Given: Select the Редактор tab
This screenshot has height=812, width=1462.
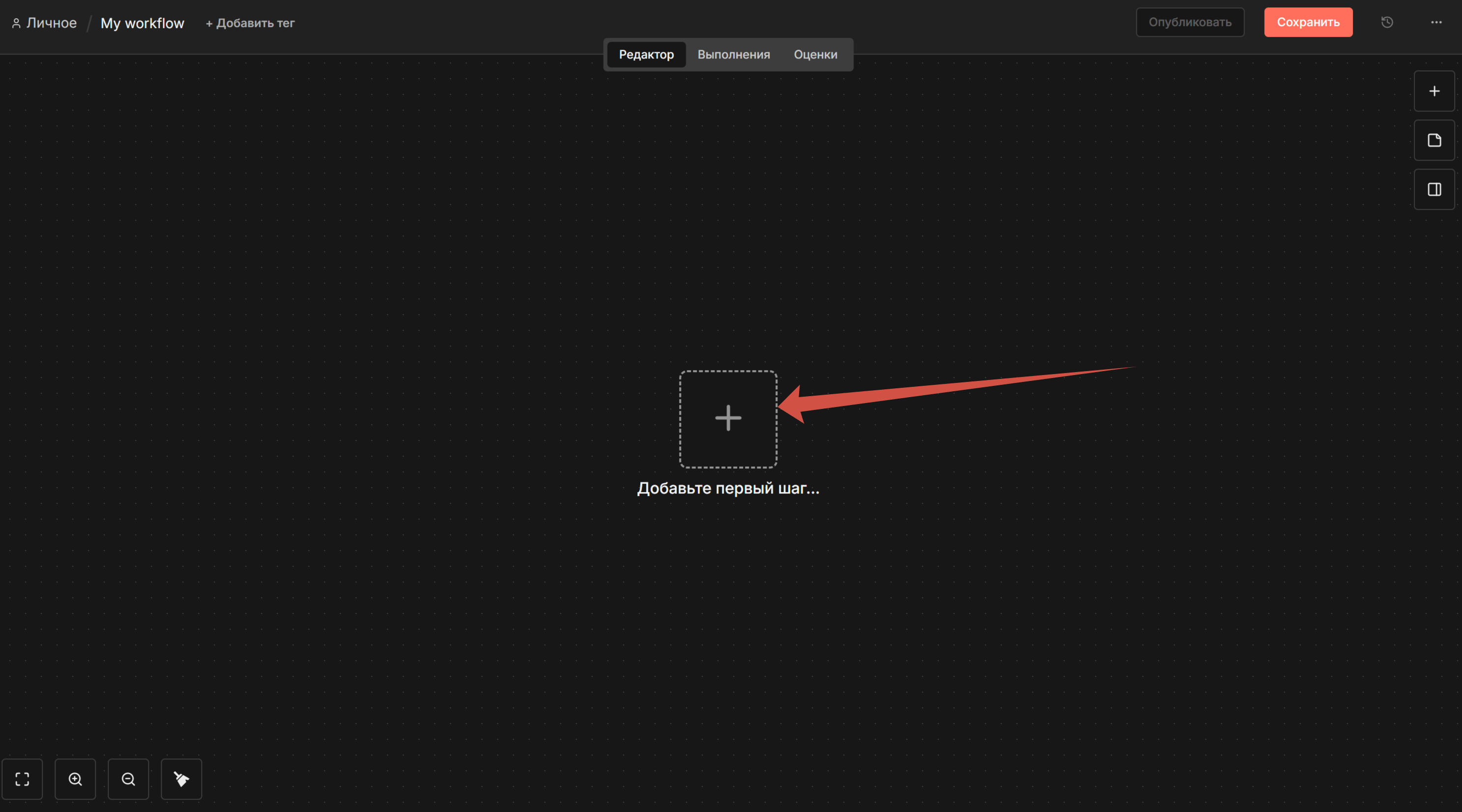Looking at the screenshot, I should click(646, 55).
